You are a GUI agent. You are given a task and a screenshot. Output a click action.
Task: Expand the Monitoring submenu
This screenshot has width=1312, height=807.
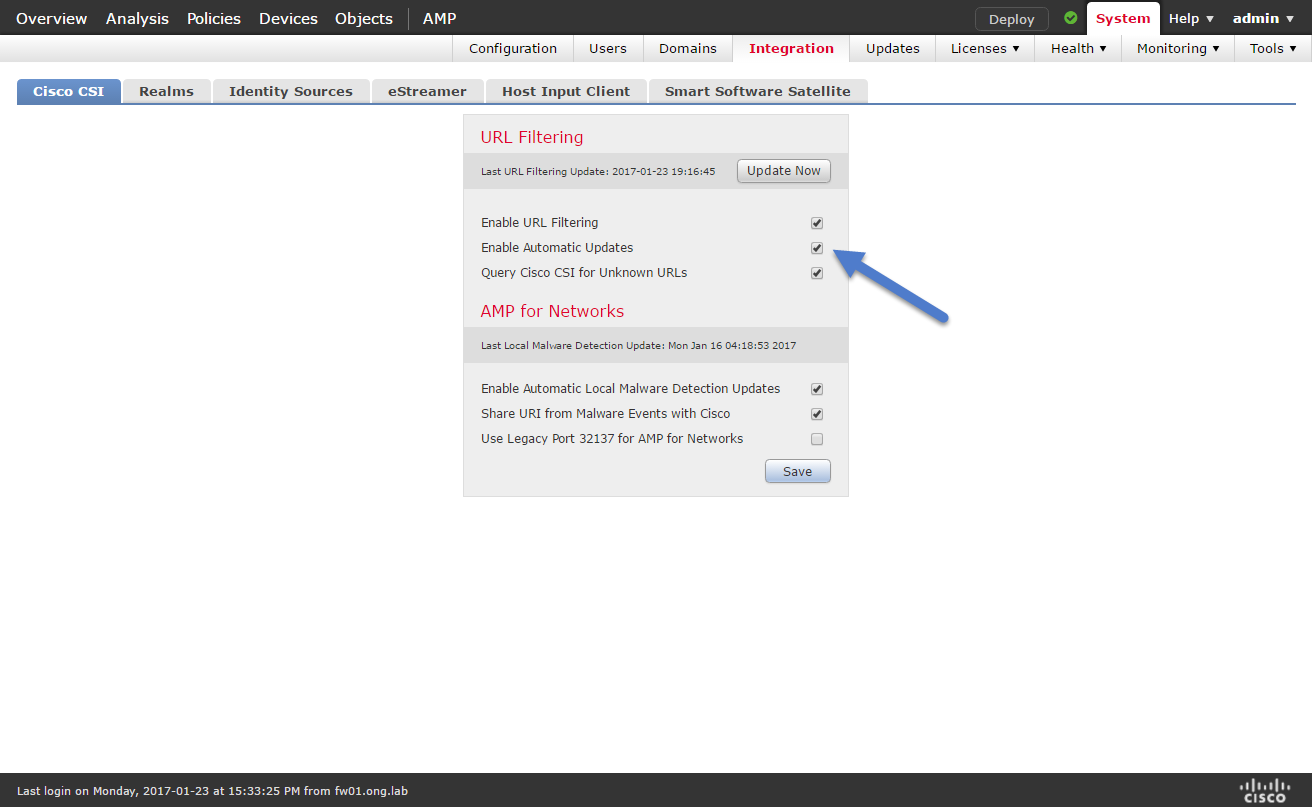pos(1178,48)
